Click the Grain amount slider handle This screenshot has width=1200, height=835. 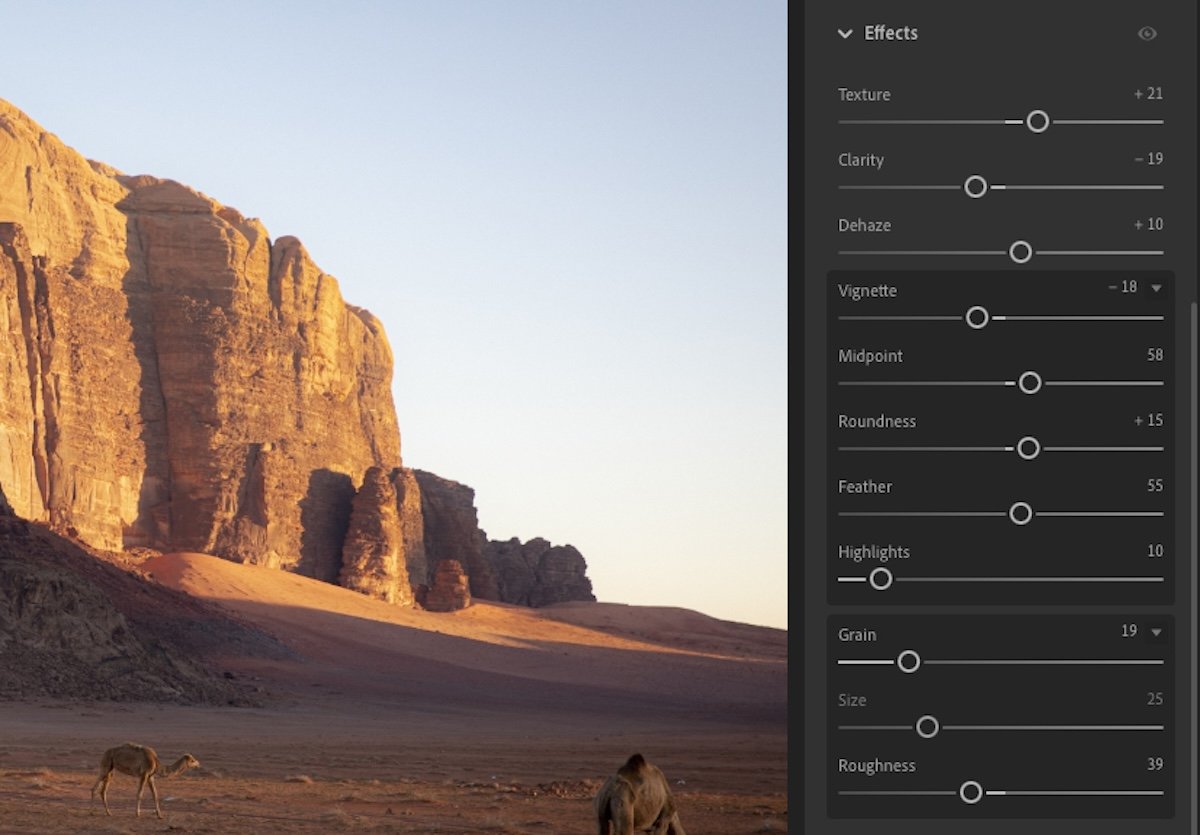point(909,661)
